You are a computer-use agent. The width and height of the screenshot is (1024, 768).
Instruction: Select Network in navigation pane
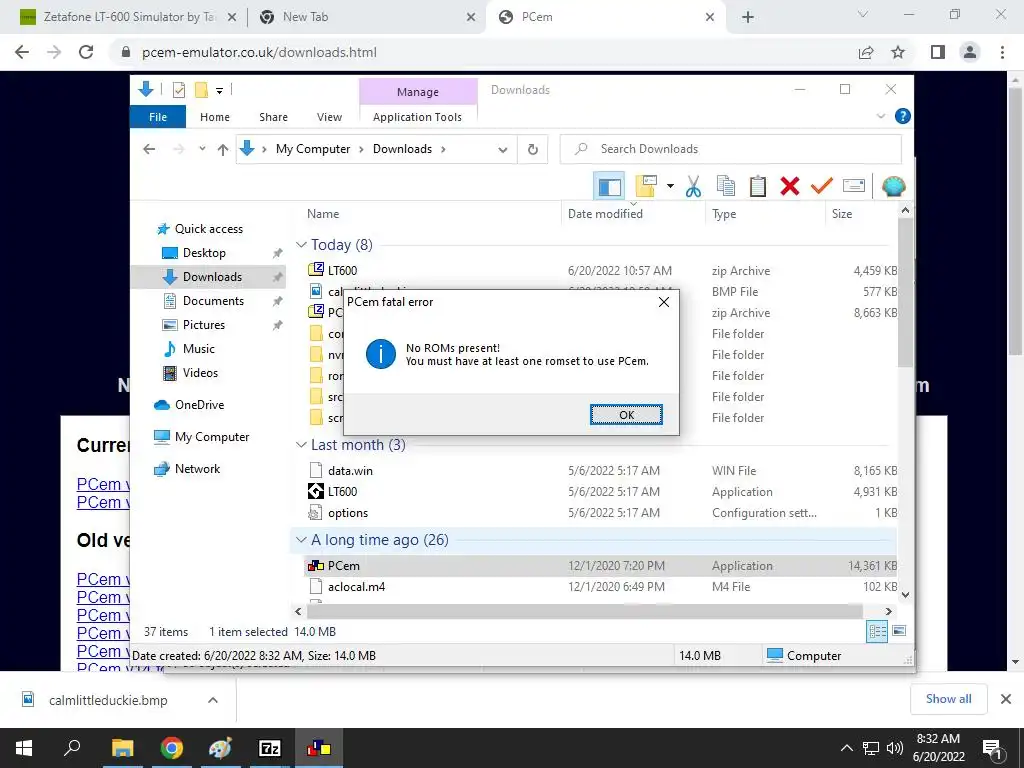[x=197, y=469]
